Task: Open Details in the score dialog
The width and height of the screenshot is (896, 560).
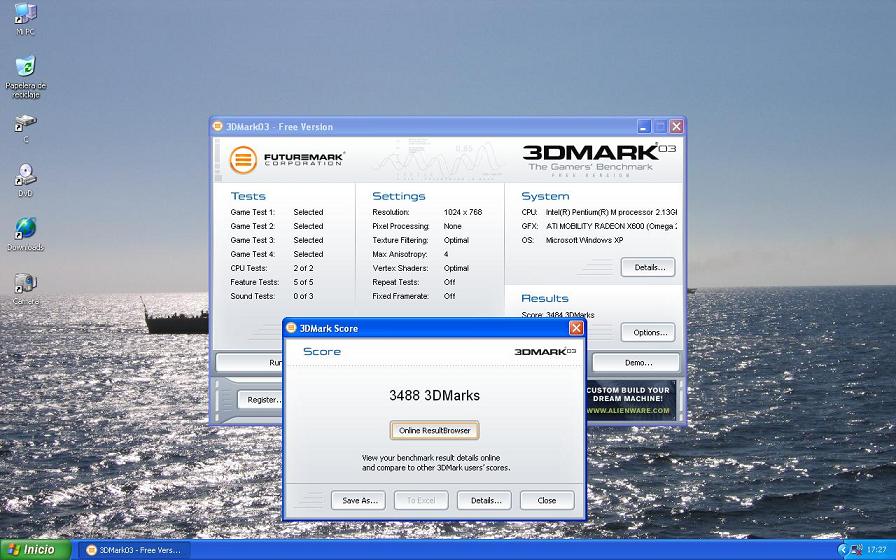Action: point(485,500)
